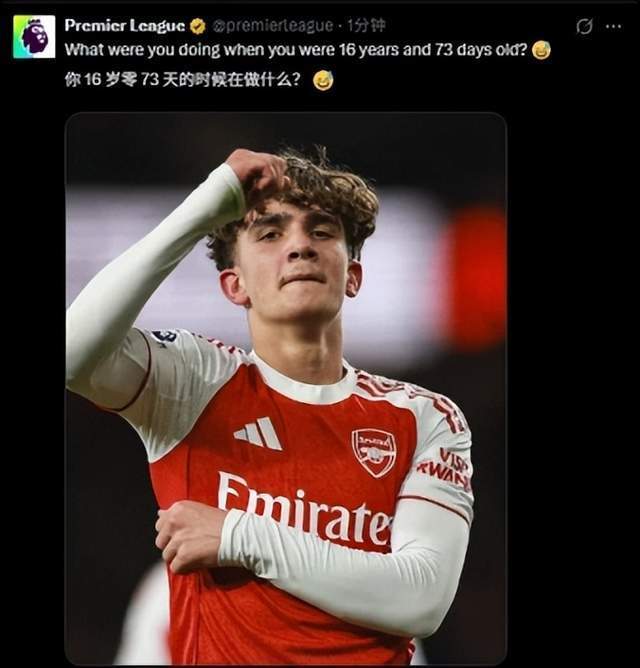Click the Arsenal crest on the shirt

(374, 451)
